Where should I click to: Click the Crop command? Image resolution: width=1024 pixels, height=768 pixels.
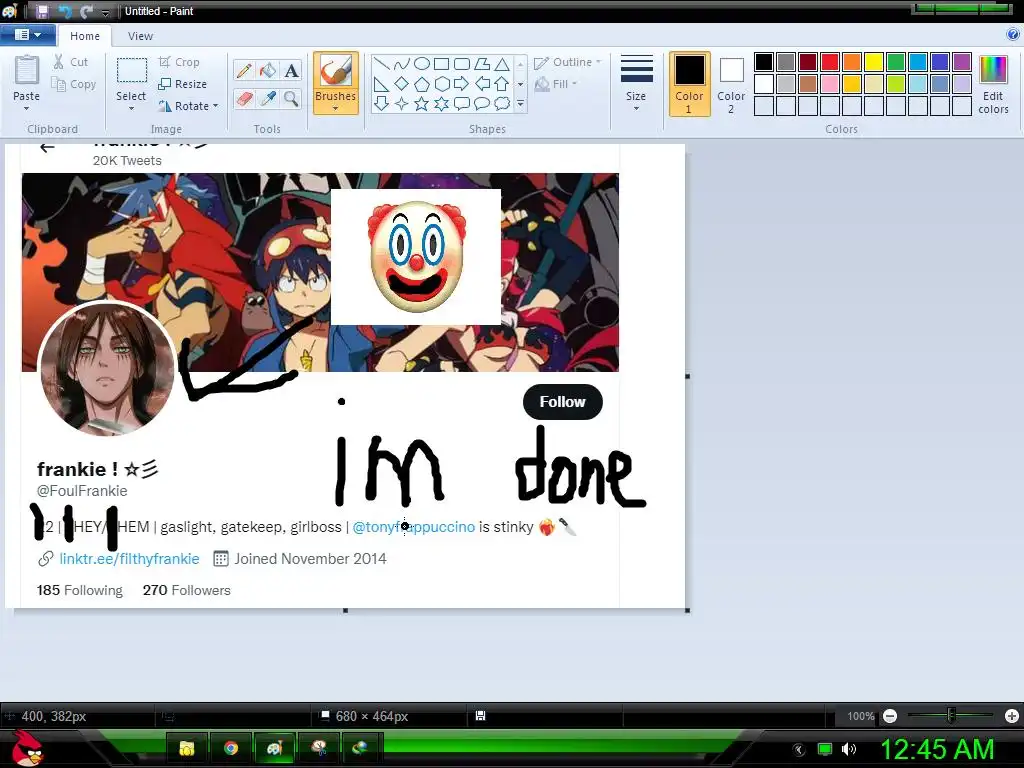pos(179,62)
